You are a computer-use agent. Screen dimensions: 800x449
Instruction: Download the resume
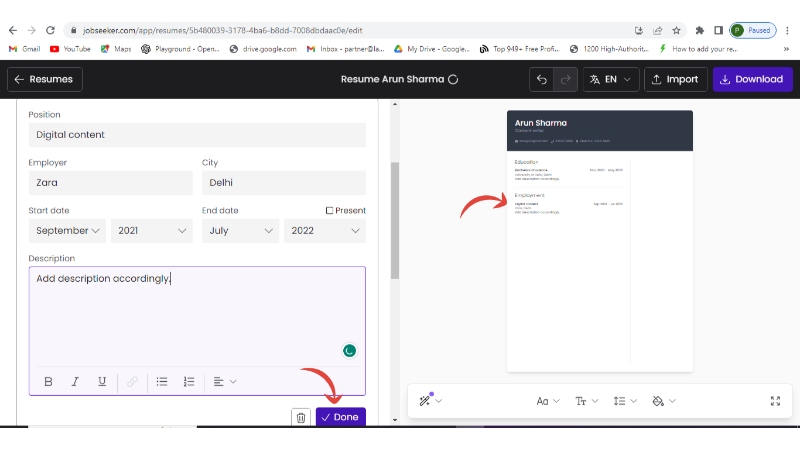coord(752,79)
